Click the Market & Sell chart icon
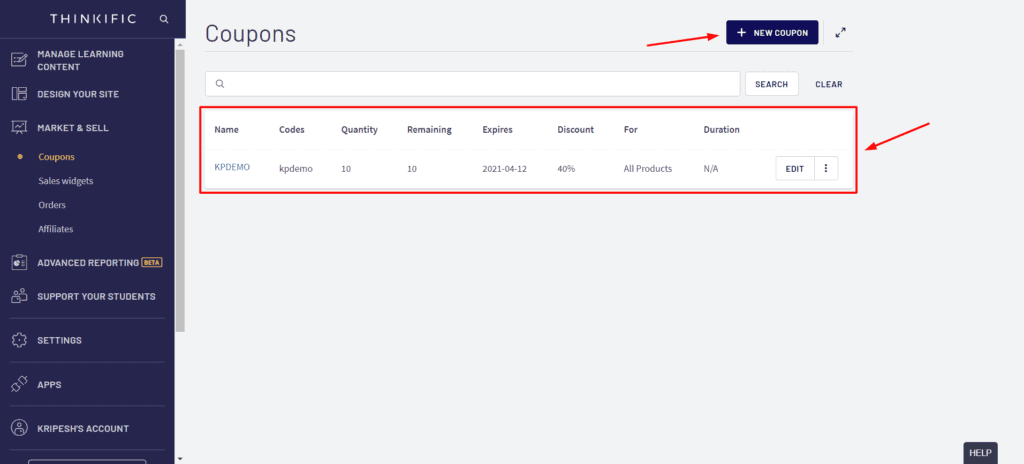 [x=19, y=128]
